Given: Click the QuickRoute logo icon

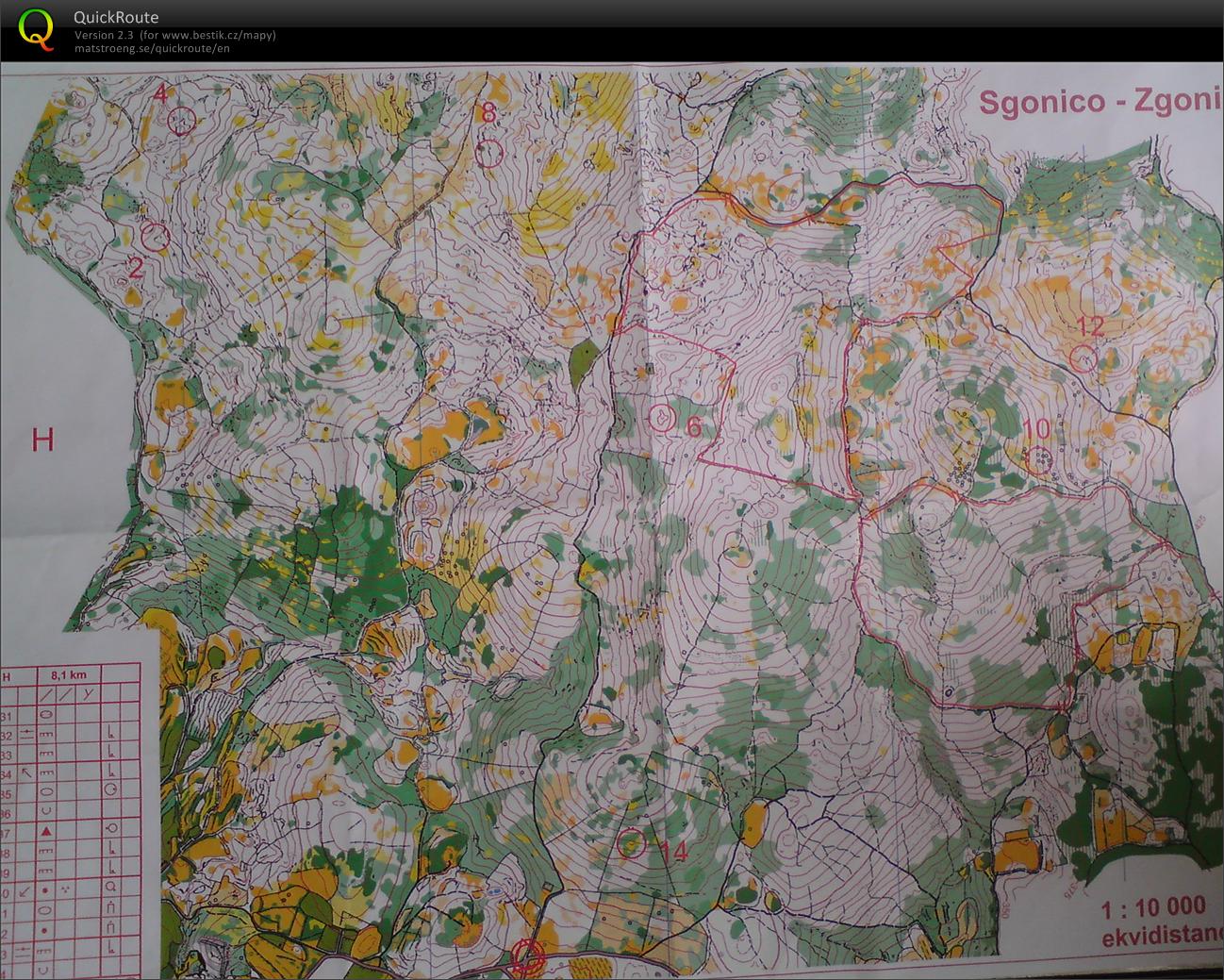Looking at the screenshot, I should [36, 28].
